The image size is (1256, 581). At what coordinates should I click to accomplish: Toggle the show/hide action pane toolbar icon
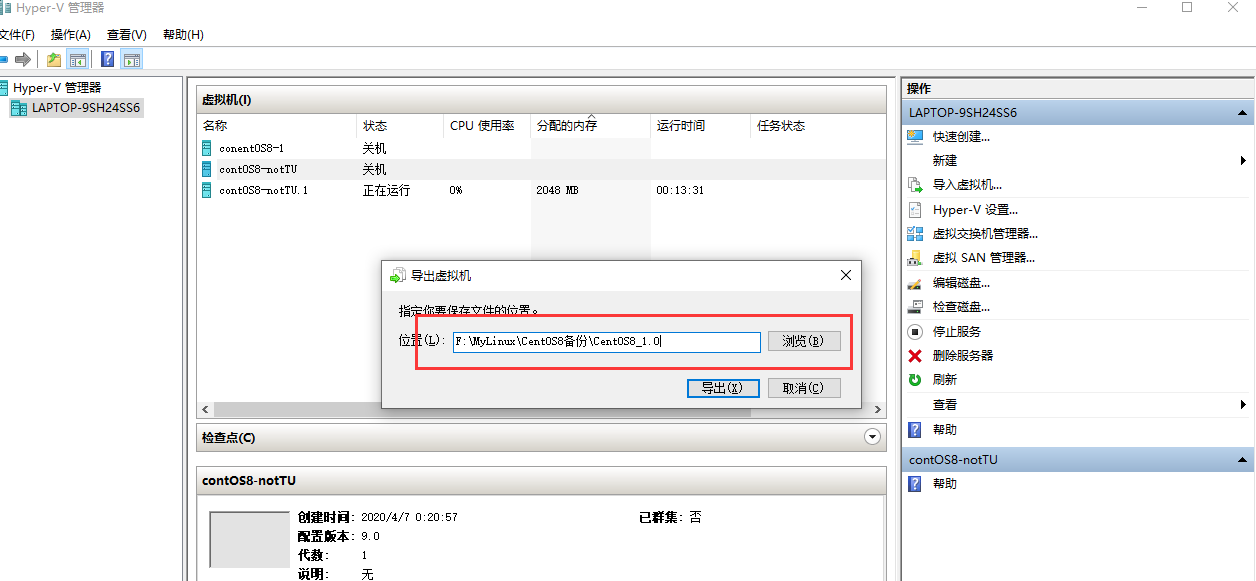point(132,60)
